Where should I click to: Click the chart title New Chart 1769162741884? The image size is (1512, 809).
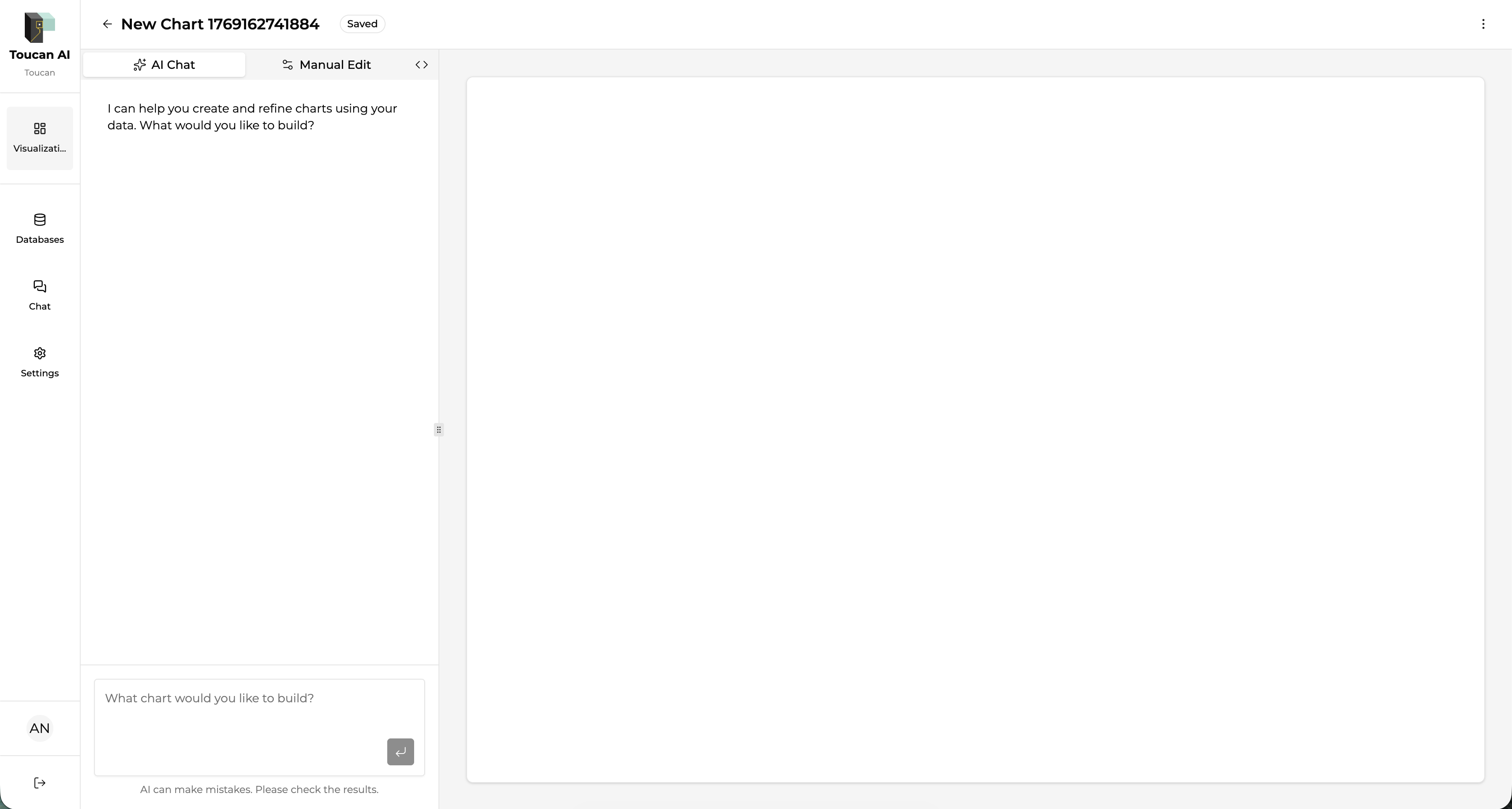(220, 24)
